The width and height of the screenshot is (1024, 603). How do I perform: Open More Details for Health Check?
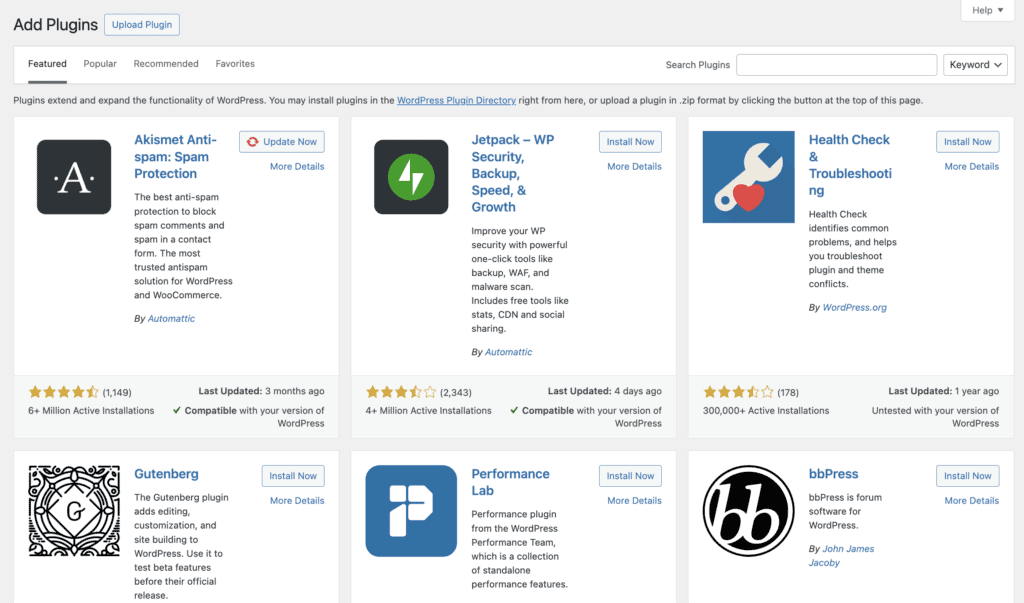point(972,167)
